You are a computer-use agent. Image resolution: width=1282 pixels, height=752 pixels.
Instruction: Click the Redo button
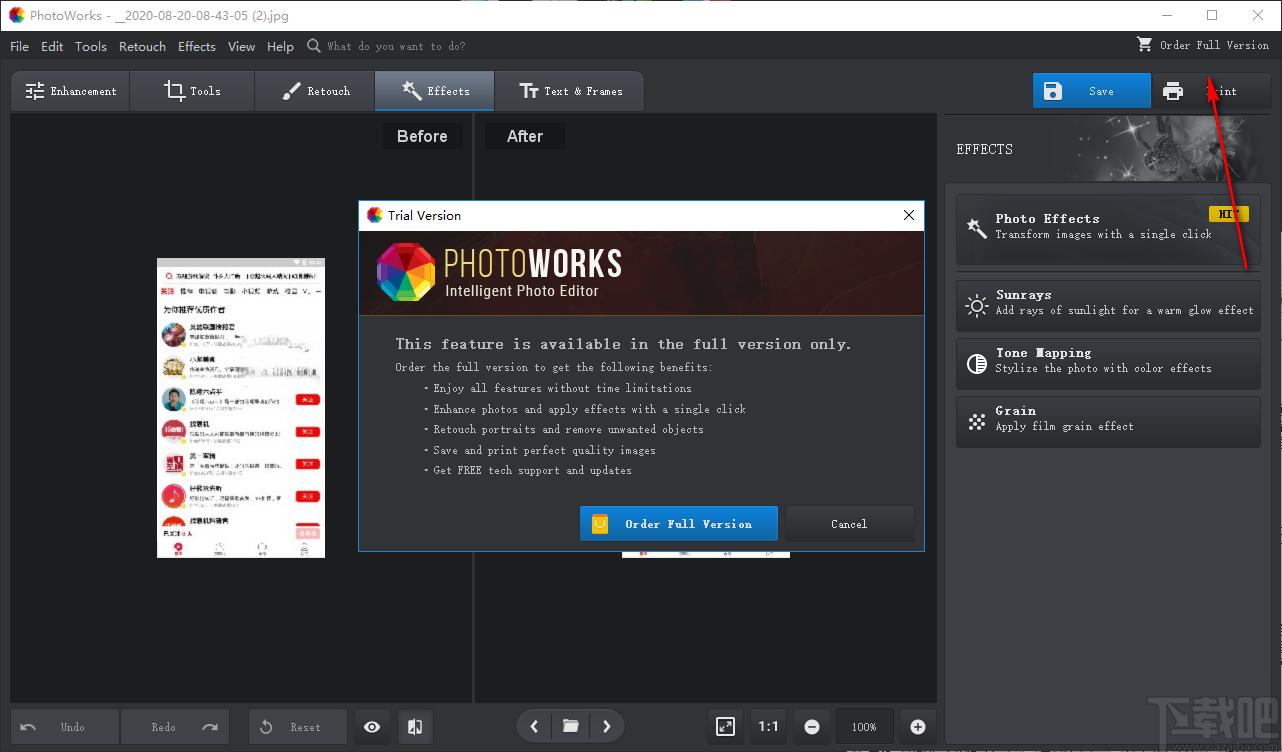coord(175,727)
